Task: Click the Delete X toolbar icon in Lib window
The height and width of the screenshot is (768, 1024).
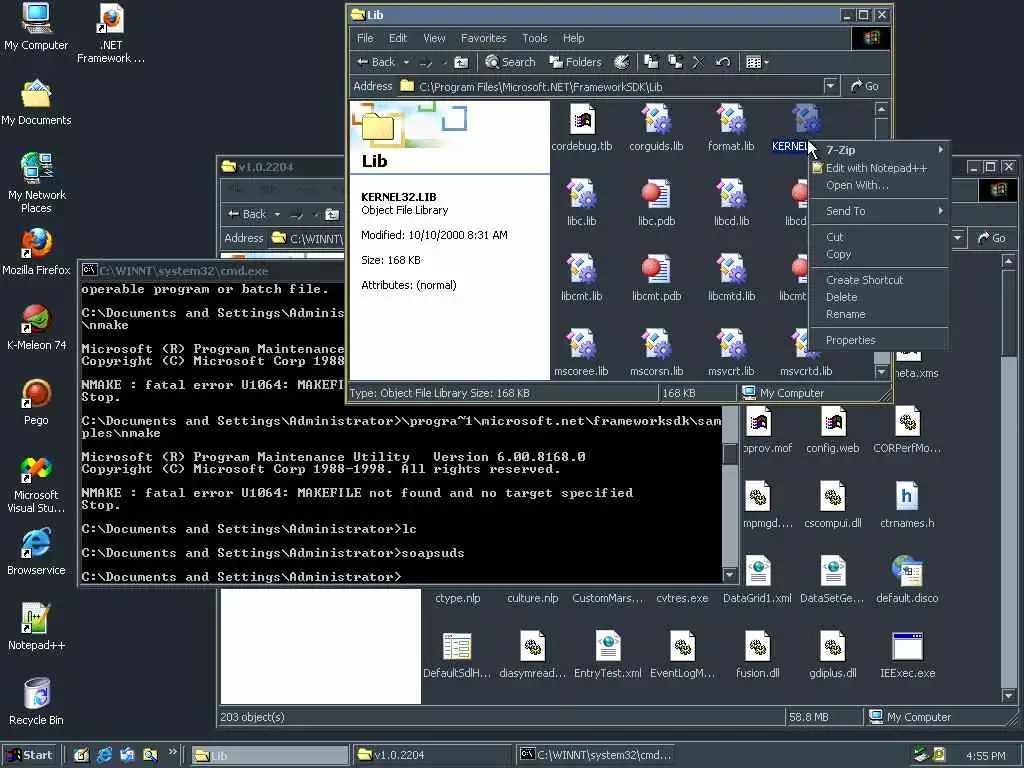Action: pos(698,62)
